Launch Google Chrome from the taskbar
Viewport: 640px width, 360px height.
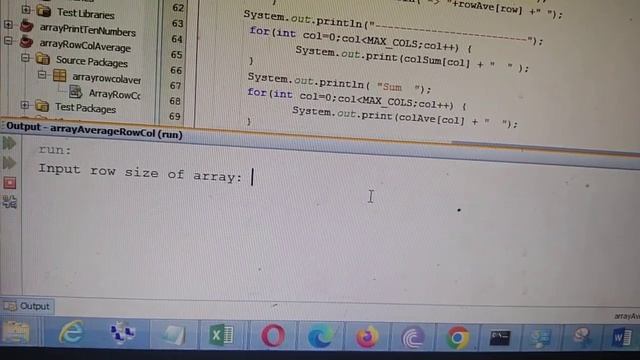tap(458, 338)
